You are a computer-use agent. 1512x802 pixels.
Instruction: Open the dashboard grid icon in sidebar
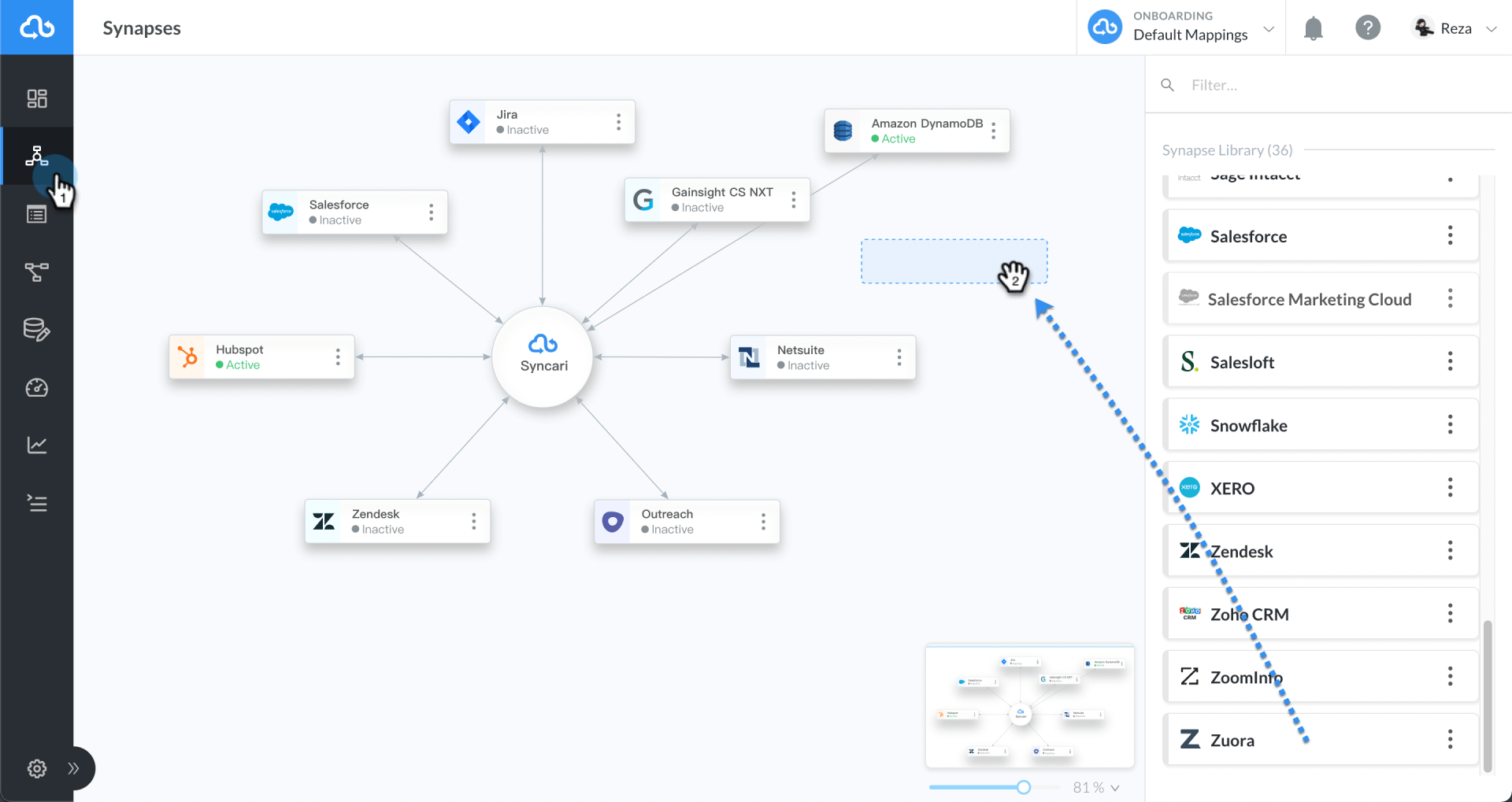point(37,98)
